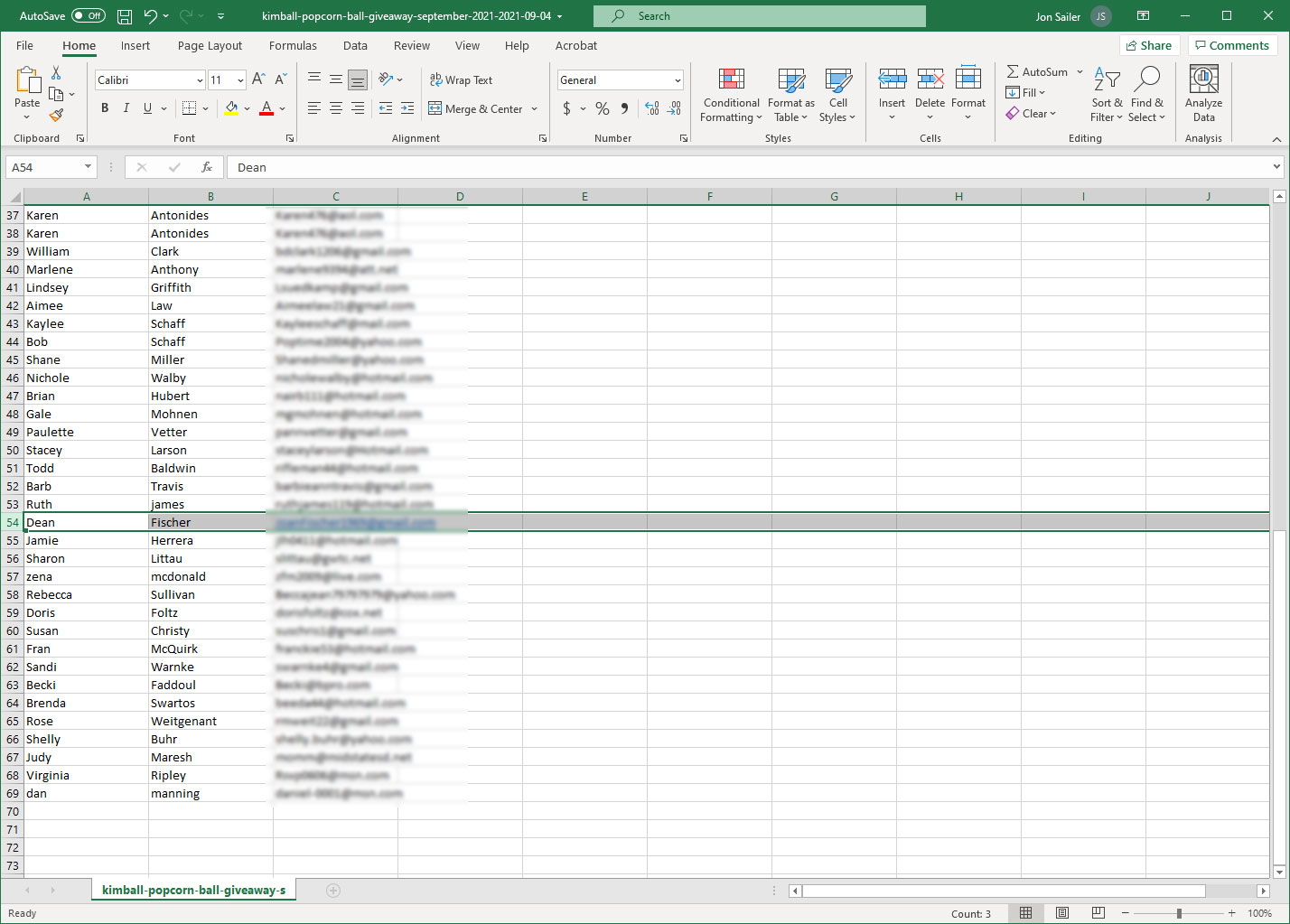This screenshot has height=924, width=1290.
Task: Click the Share button
Action: click(x=1149, y=45)
